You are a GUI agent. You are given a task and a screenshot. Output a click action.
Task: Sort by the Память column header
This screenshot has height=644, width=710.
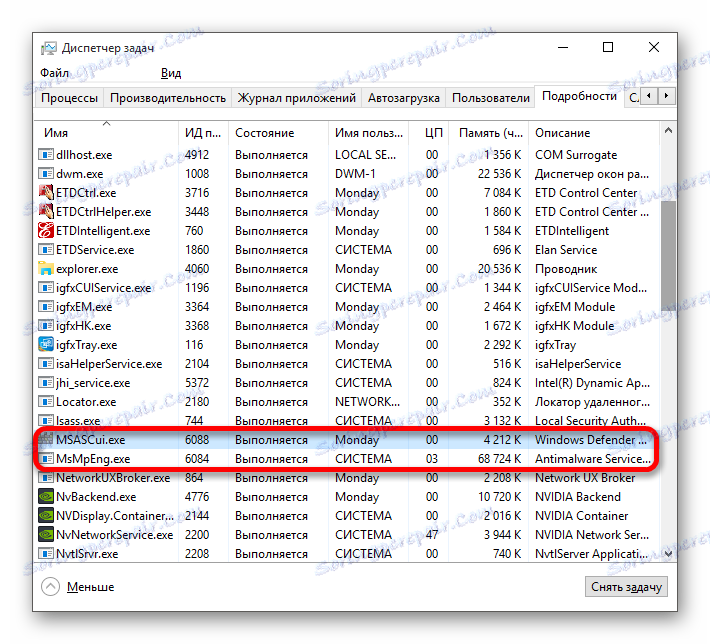coord(488,132)
